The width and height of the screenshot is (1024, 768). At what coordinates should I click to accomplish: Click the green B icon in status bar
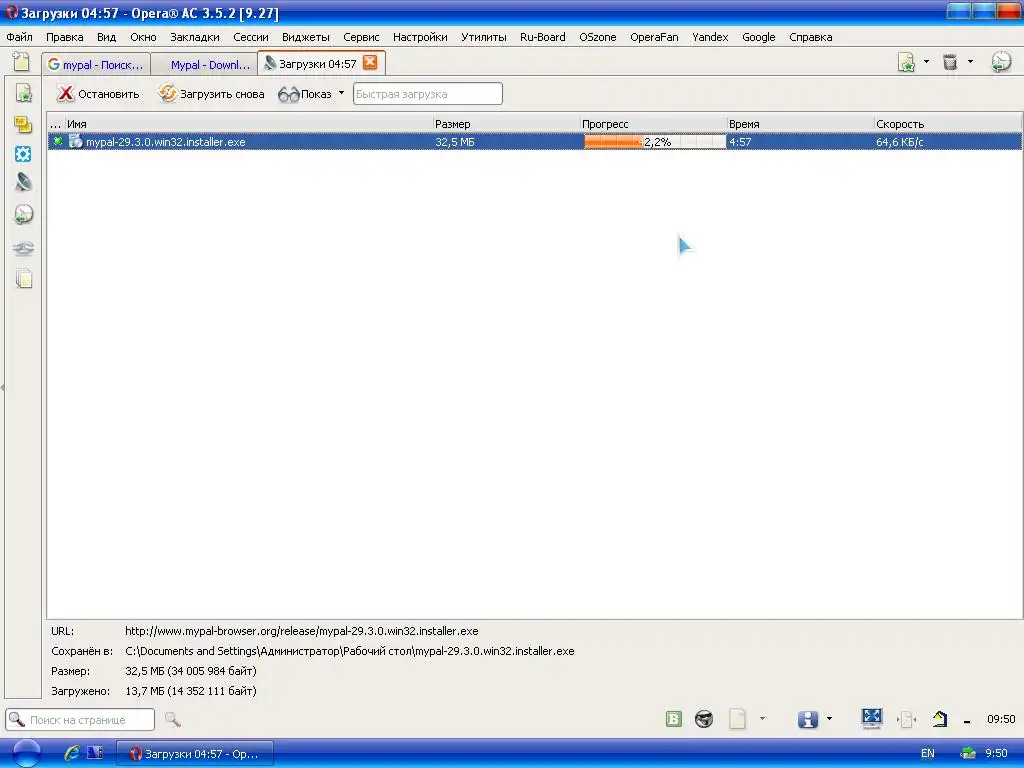673,719
